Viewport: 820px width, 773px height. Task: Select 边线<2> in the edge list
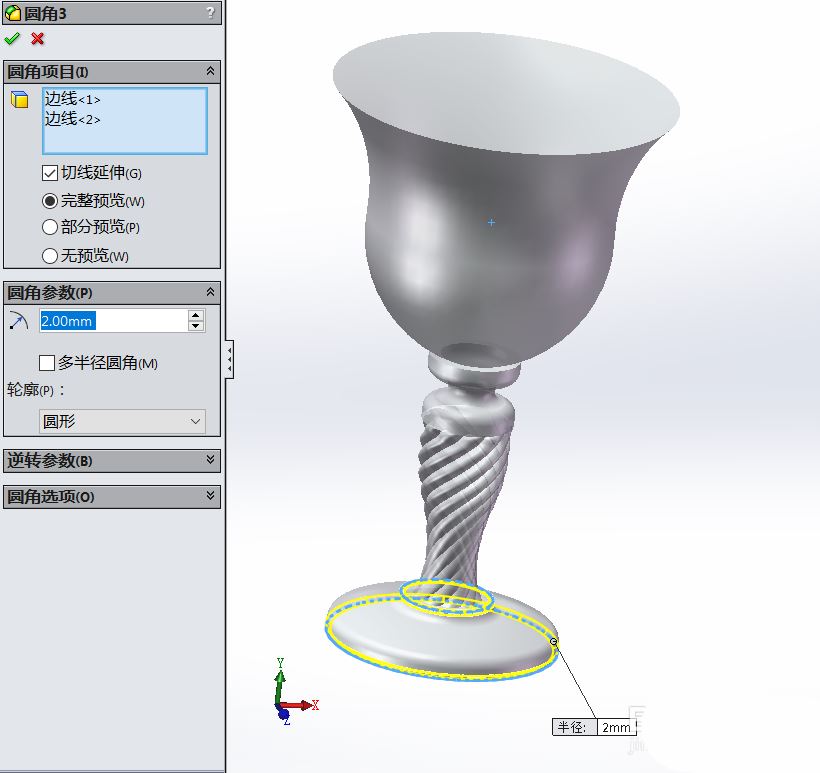(x=72, y=119)
